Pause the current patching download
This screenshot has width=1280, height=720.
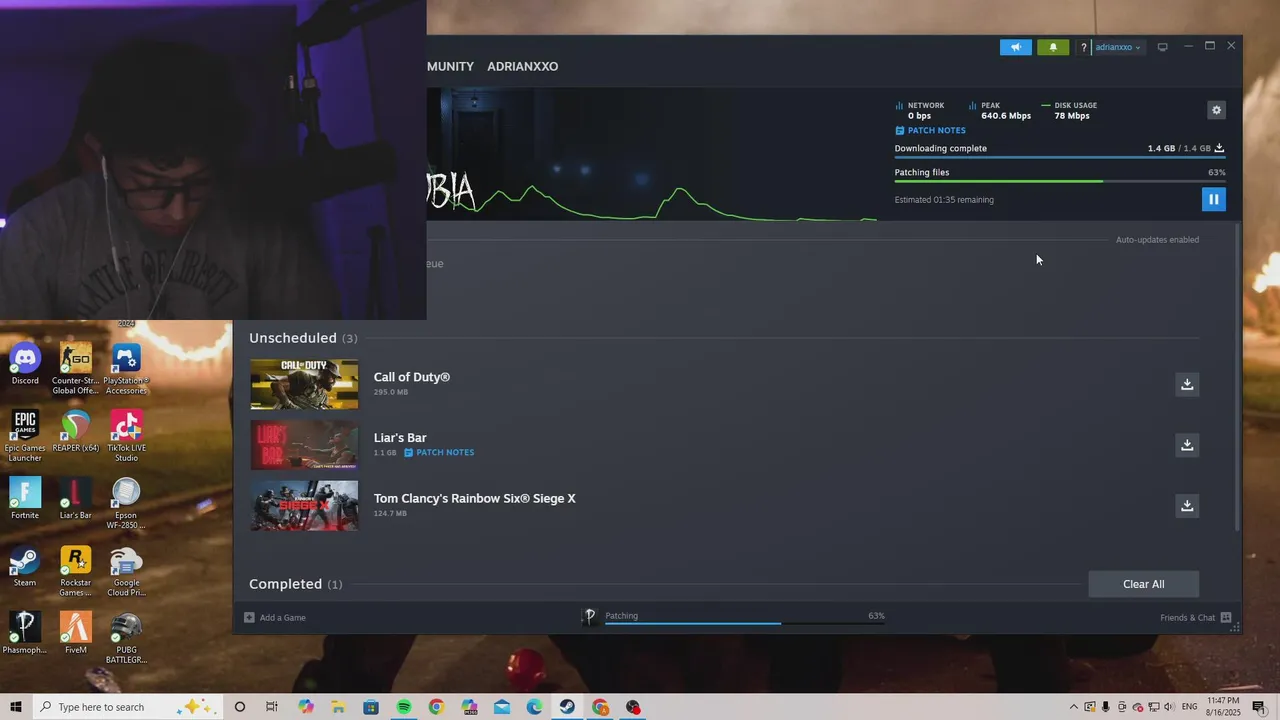[x=1213, y=199]
